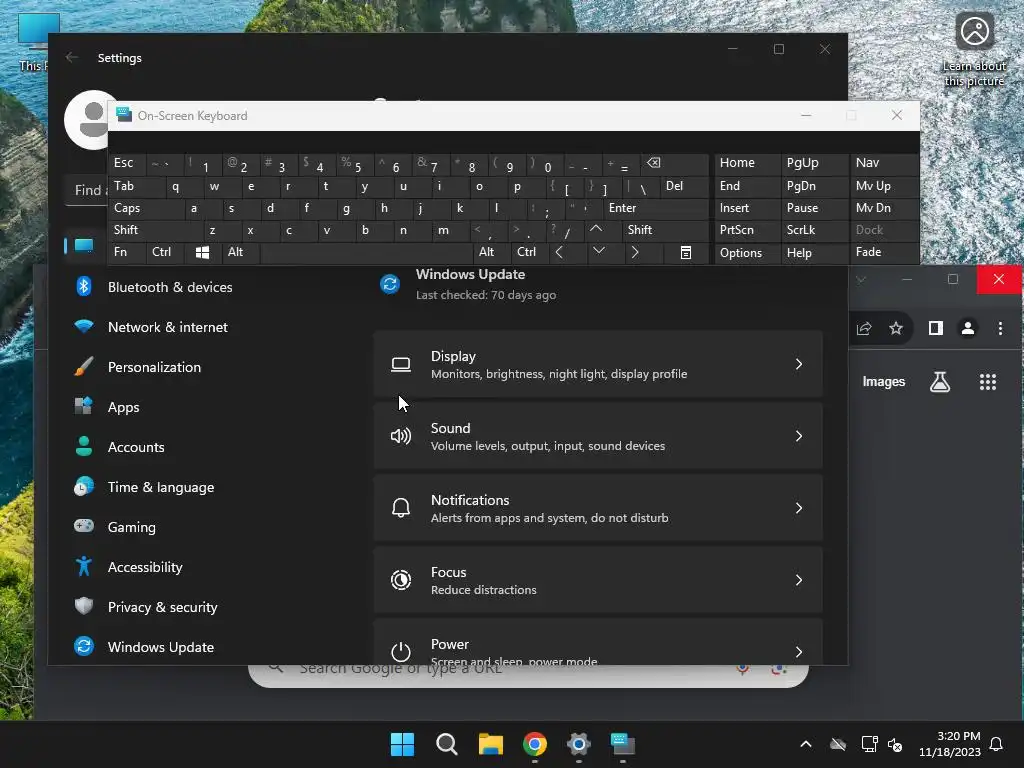Open the Apps settings category
1024x768 pixels.
(123, 408)
